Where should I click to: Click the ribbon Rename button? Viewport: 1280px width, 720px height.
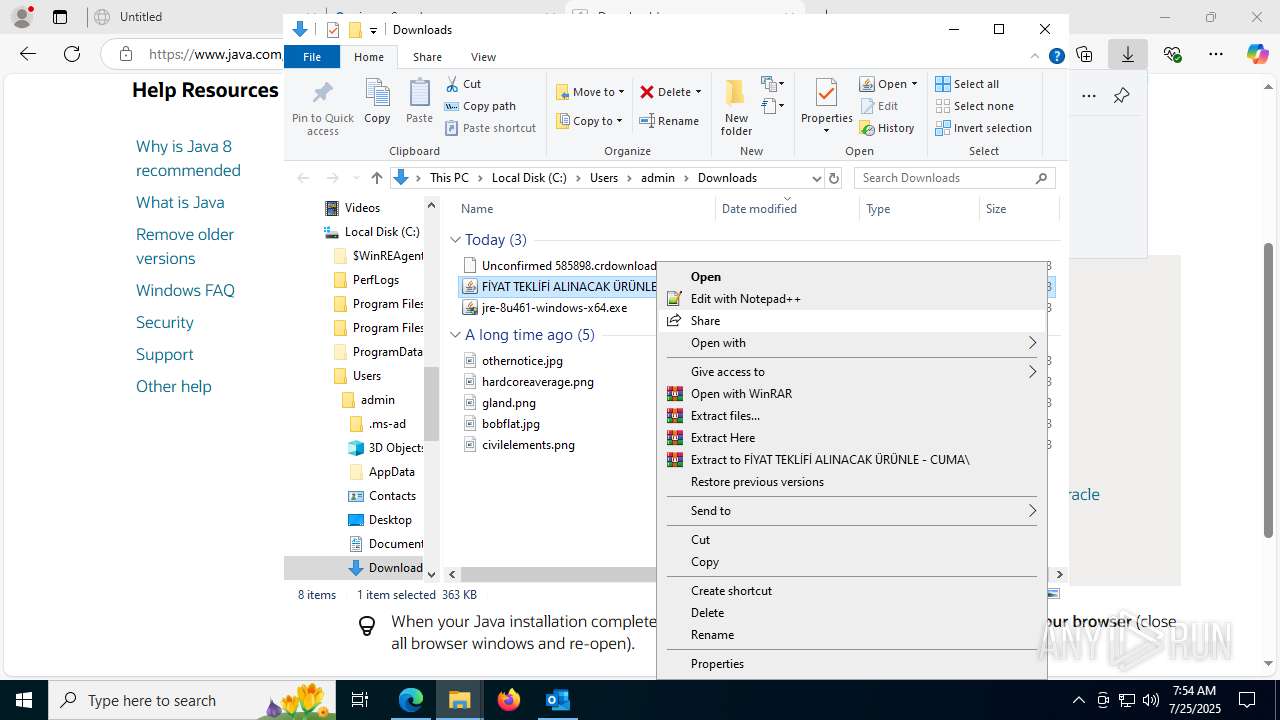point(670,121)
